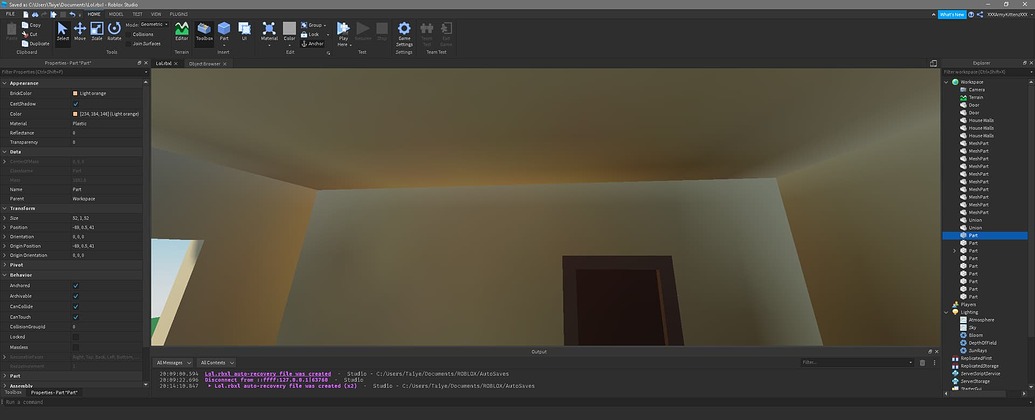Click the Duplicate icon in Clipboard
This screenshot has height=420, width=1035.
click(x=25, y=44)
